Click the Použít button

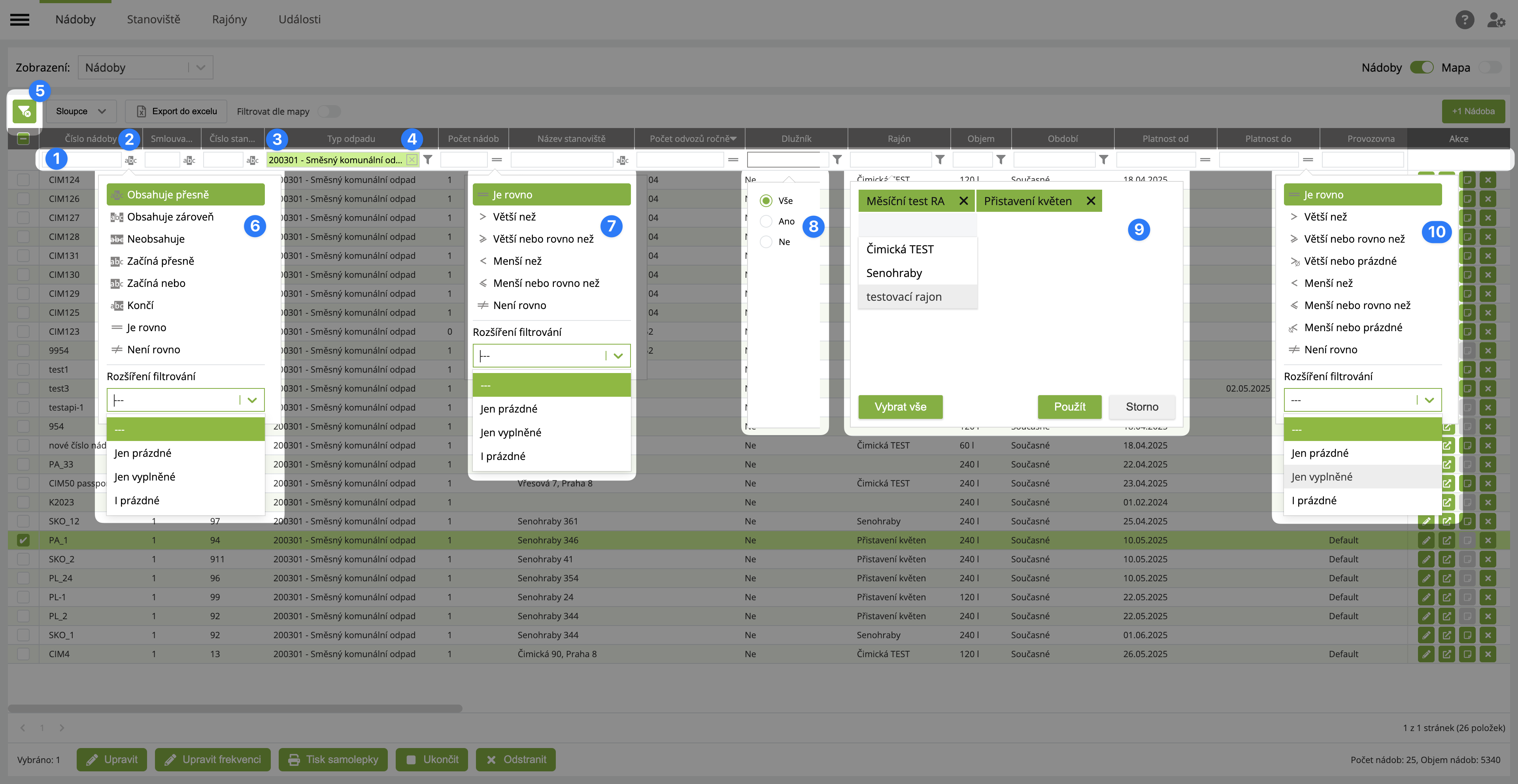pos(1069,407)
